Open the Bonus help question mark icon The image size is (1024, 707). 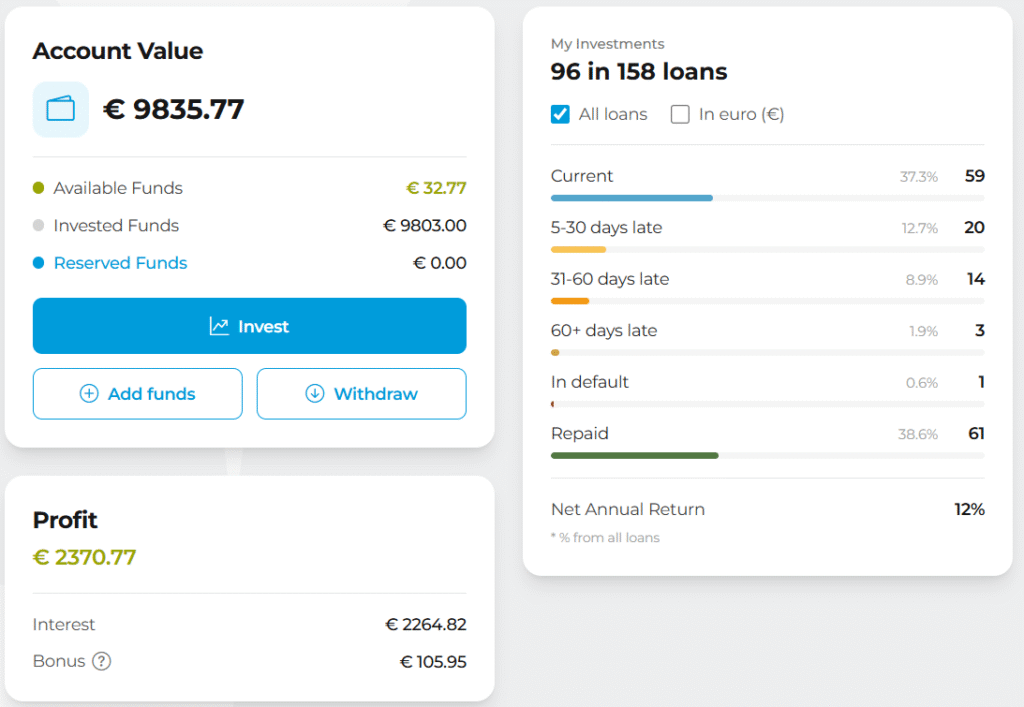[x=101, y=661]
